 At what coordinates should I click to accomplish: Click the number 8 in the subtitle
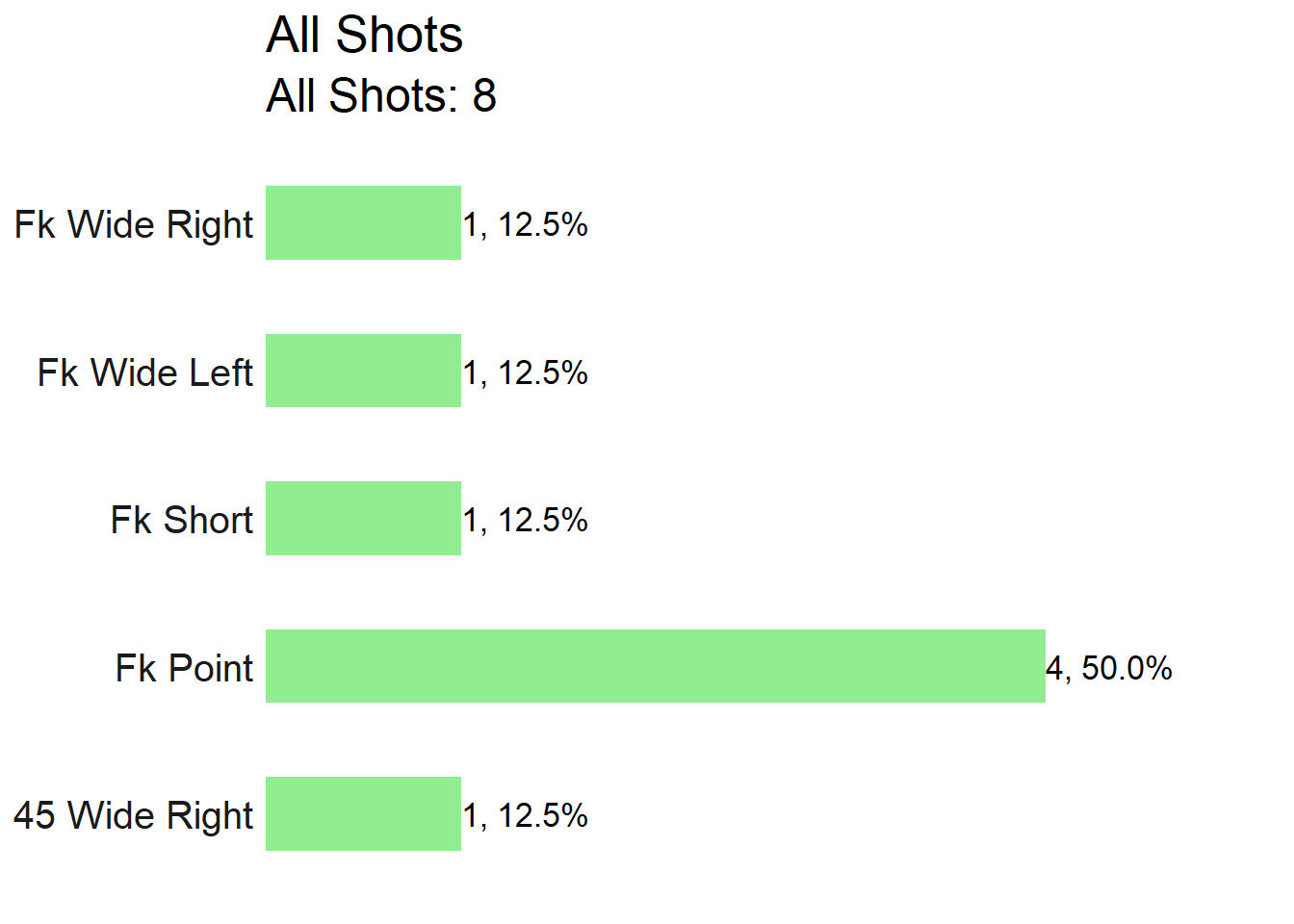[x=484, y=96]
